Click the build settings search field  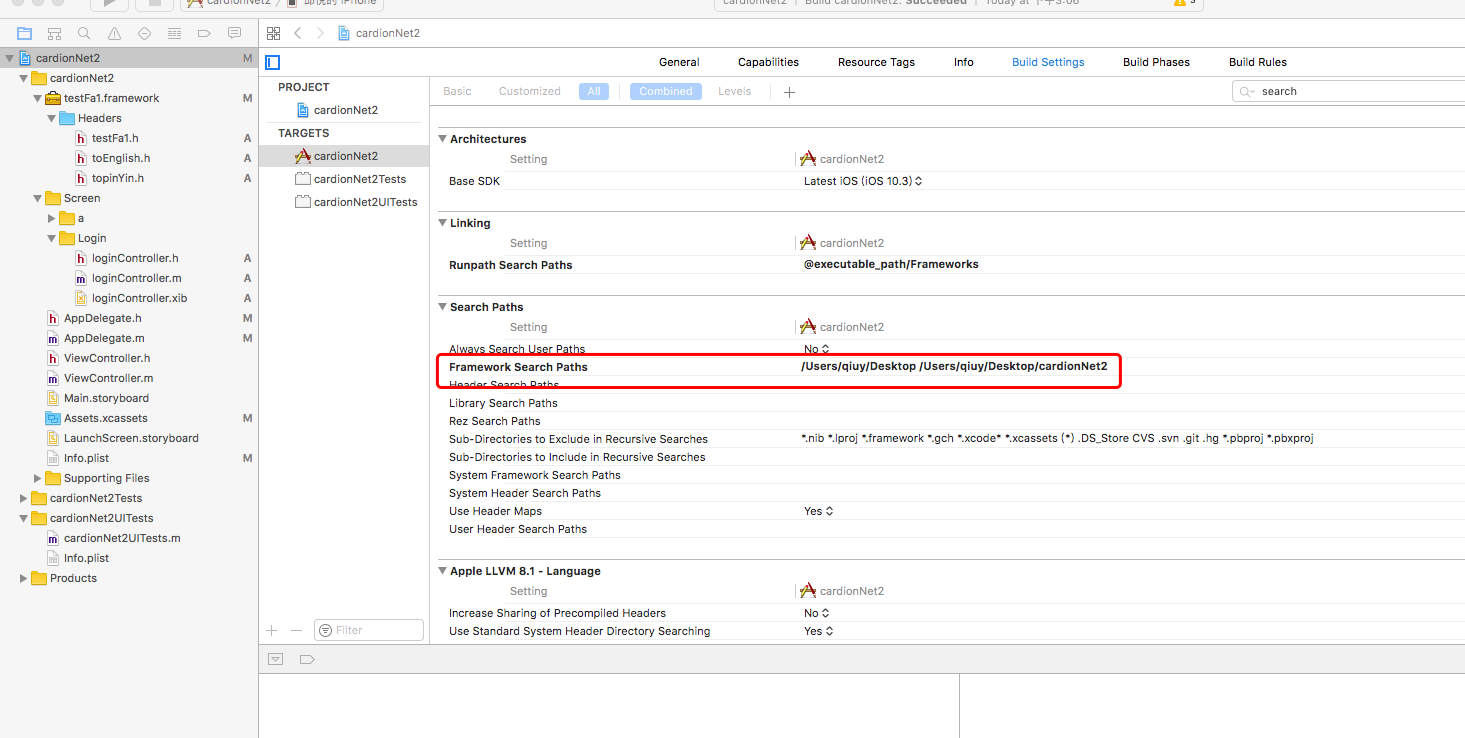pos(1350,91)
